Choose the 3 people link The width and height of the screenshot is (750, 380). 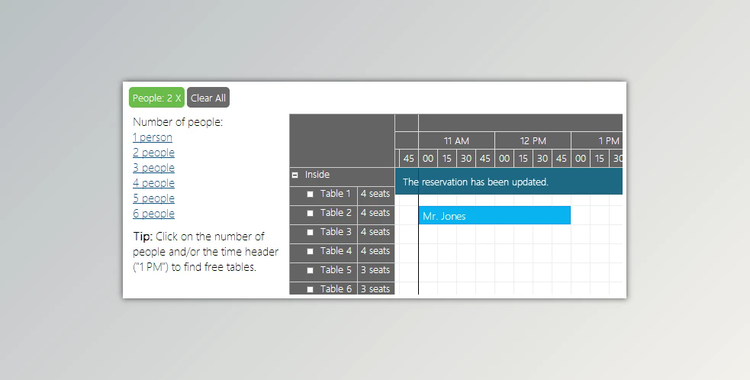tap(154, 168)
